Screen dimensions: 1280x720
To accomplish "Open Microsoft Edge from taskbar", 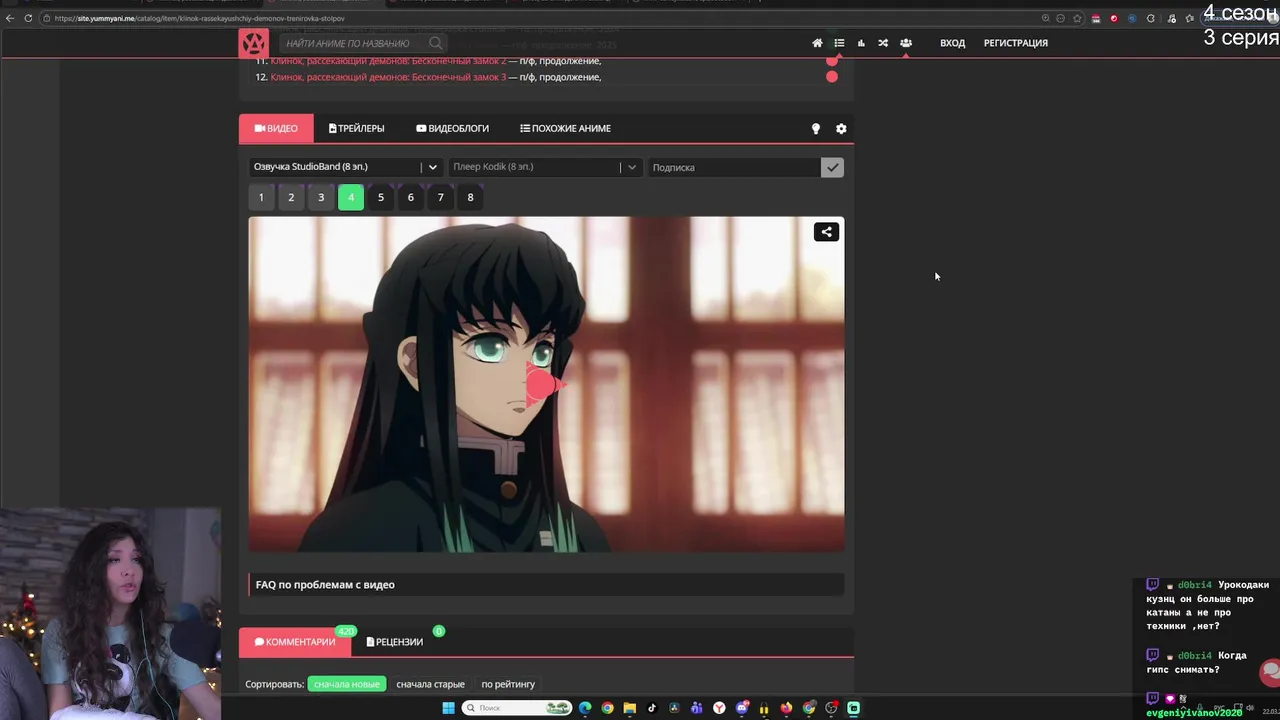I will (x=585, y=708).
